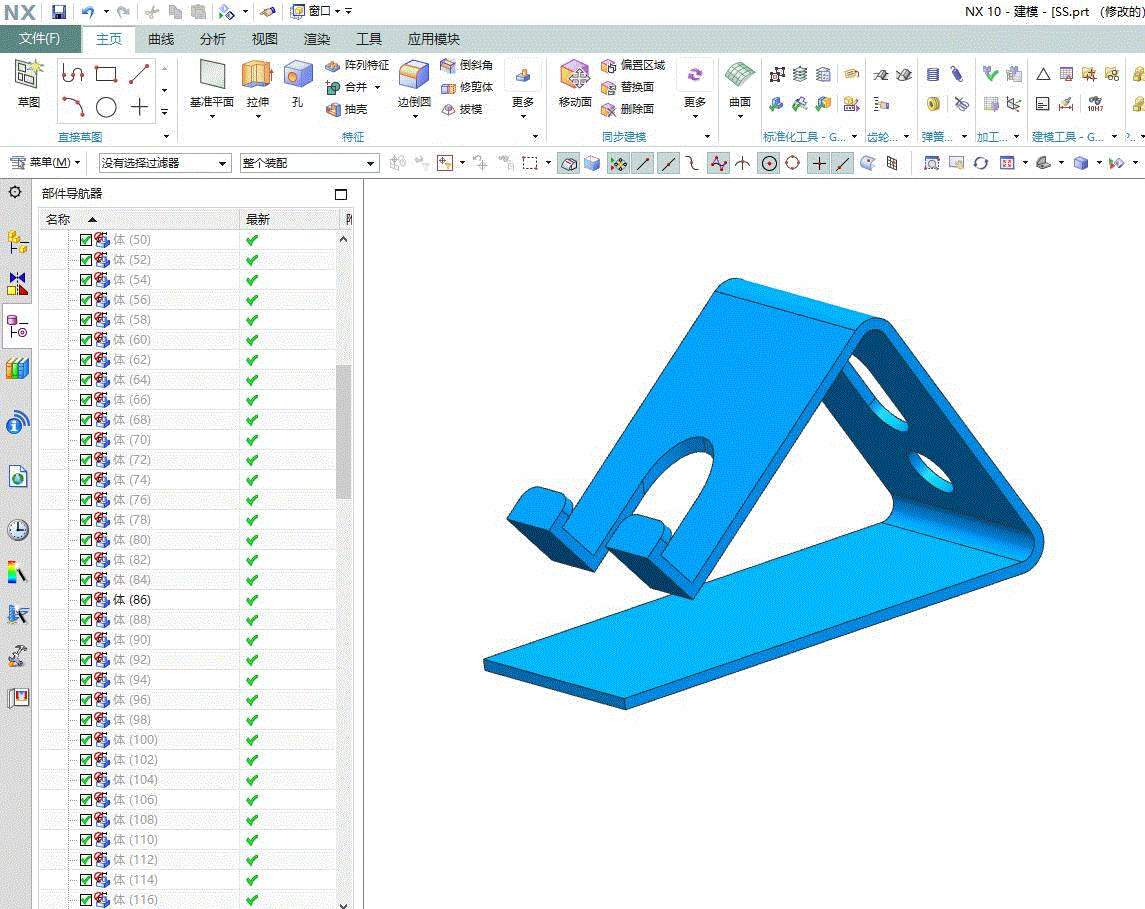Open the Surface (曲面) tool

tap(740, 83)
